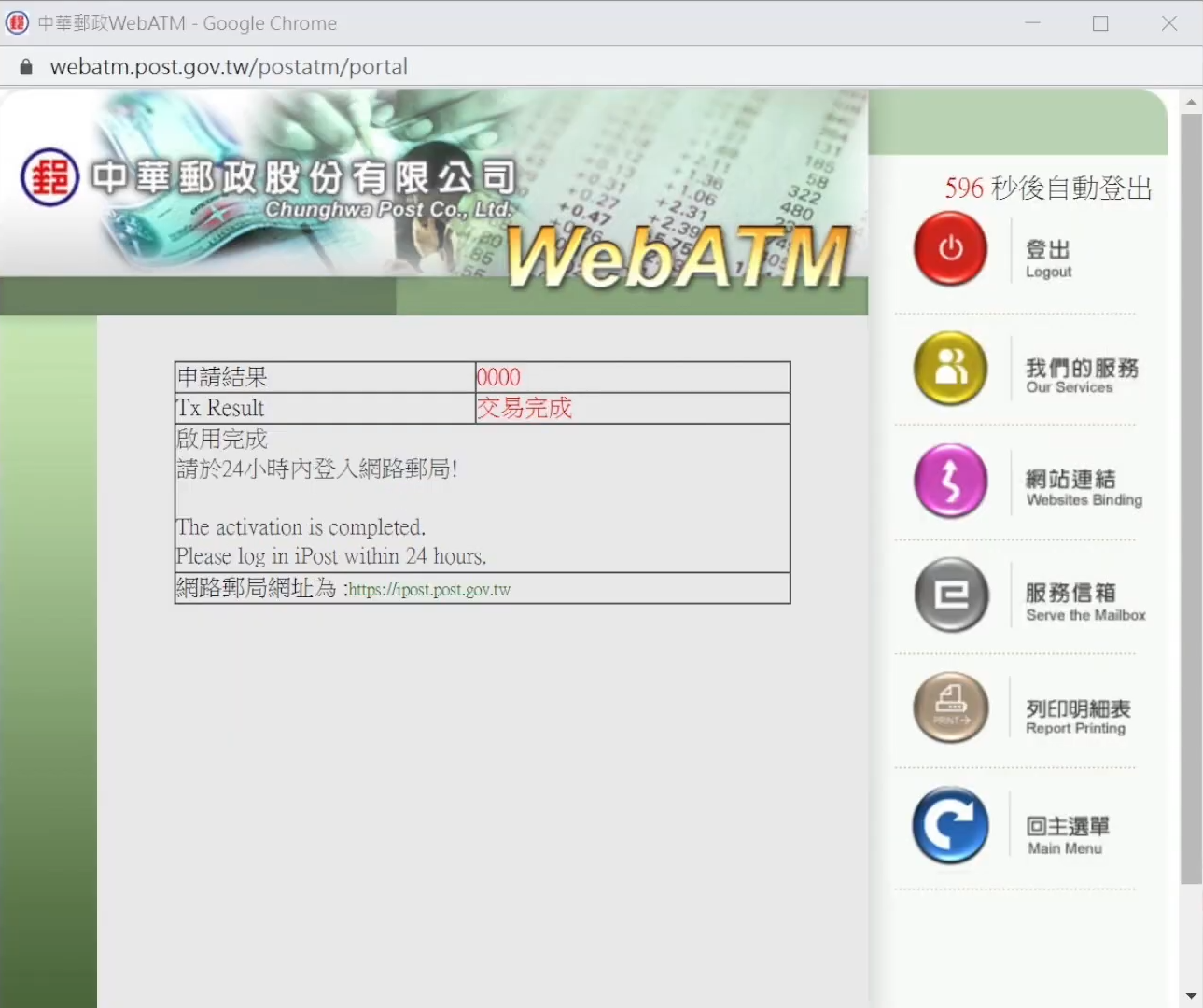Open the https://ipost.post.gov.tw link

point(429,590)
